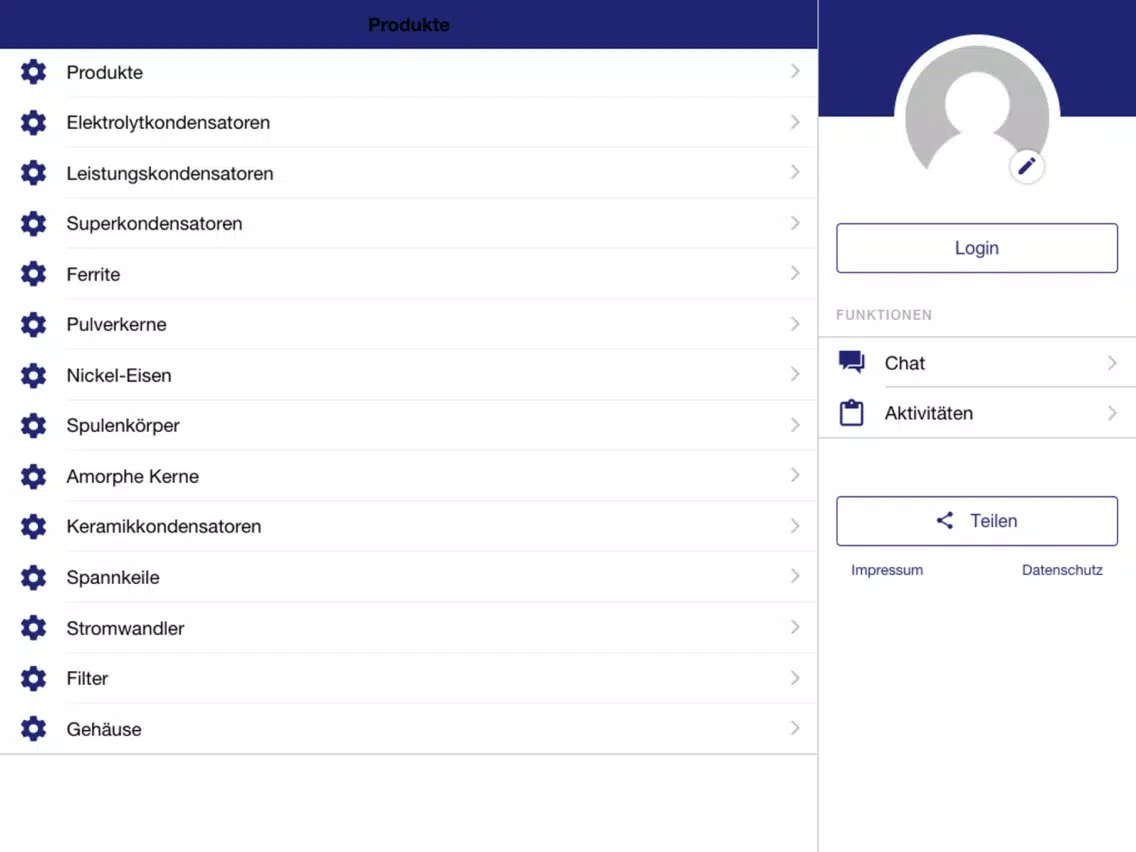Expand the Superkondensatoren row chevron

795,222
